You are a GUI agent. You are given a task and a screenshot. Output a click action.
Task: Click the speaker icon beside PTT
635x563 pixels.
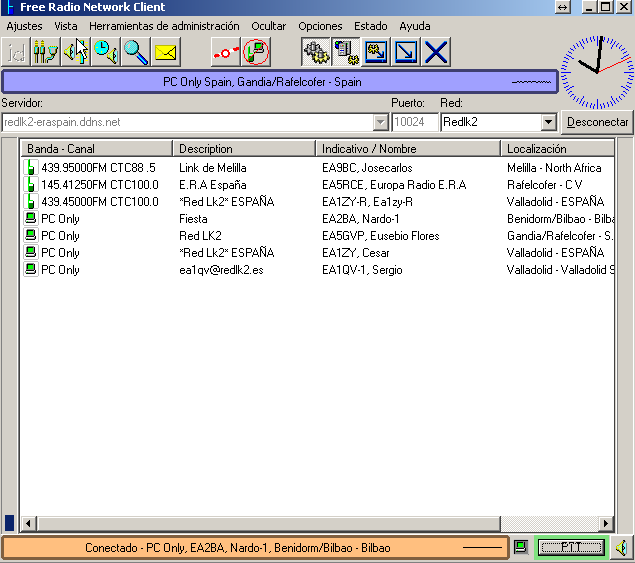(622, 547)
